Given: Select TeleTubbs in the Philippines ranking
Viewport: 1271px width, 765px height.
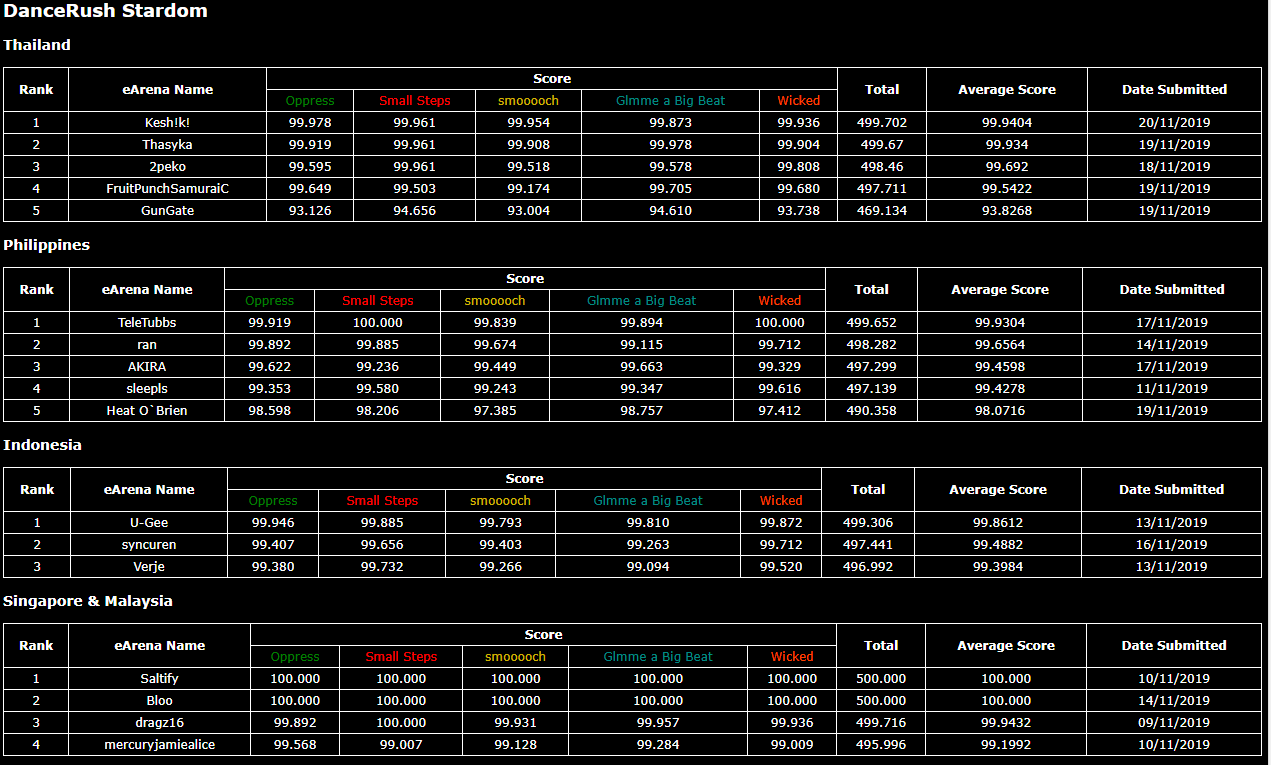Looking at the screenshot, I should tap(147, 323).
